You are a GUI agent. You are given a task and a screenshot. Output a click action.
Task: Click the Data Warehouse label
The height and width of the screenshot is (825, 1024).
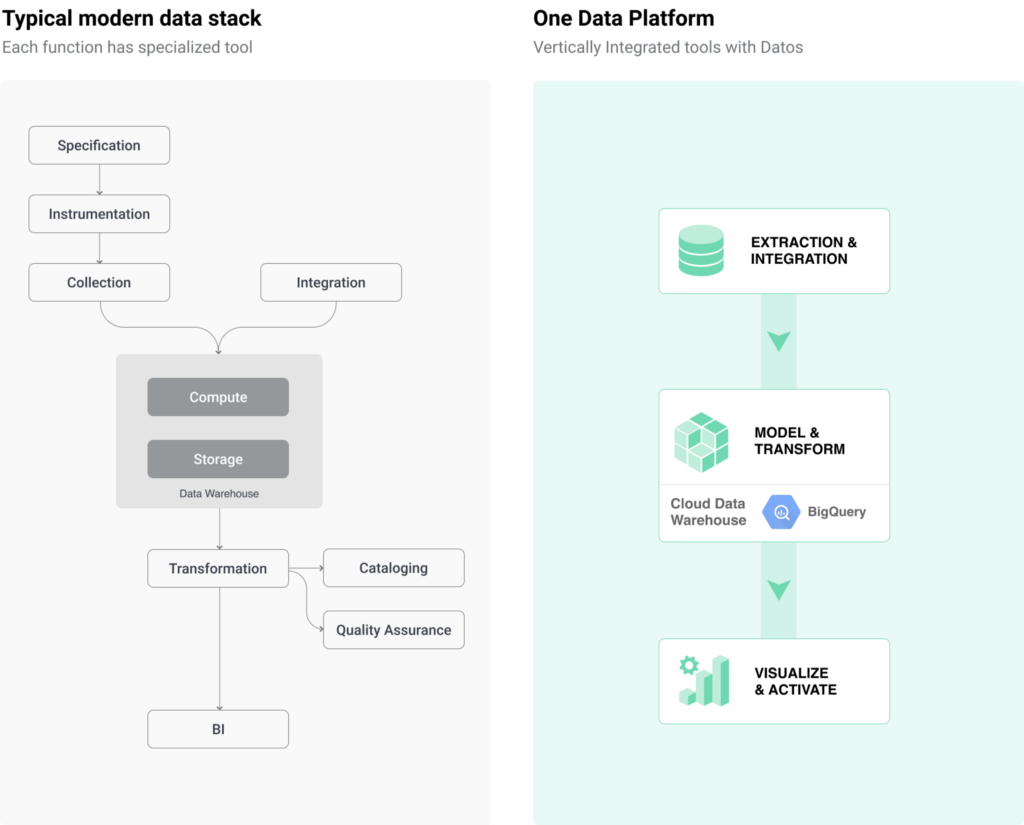(x=219, y=494)
